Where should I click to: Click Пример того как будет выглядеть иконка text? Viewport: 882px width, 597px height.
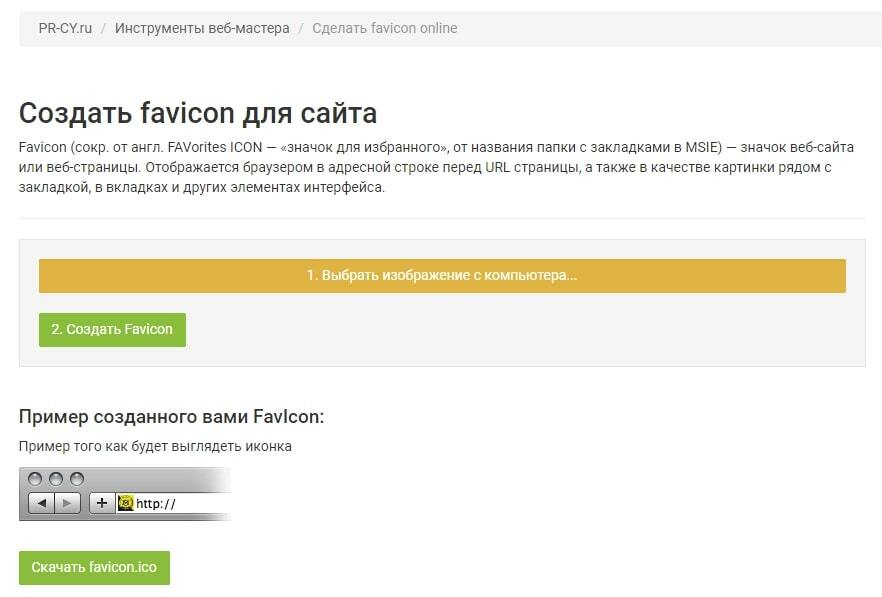(155, 447)
